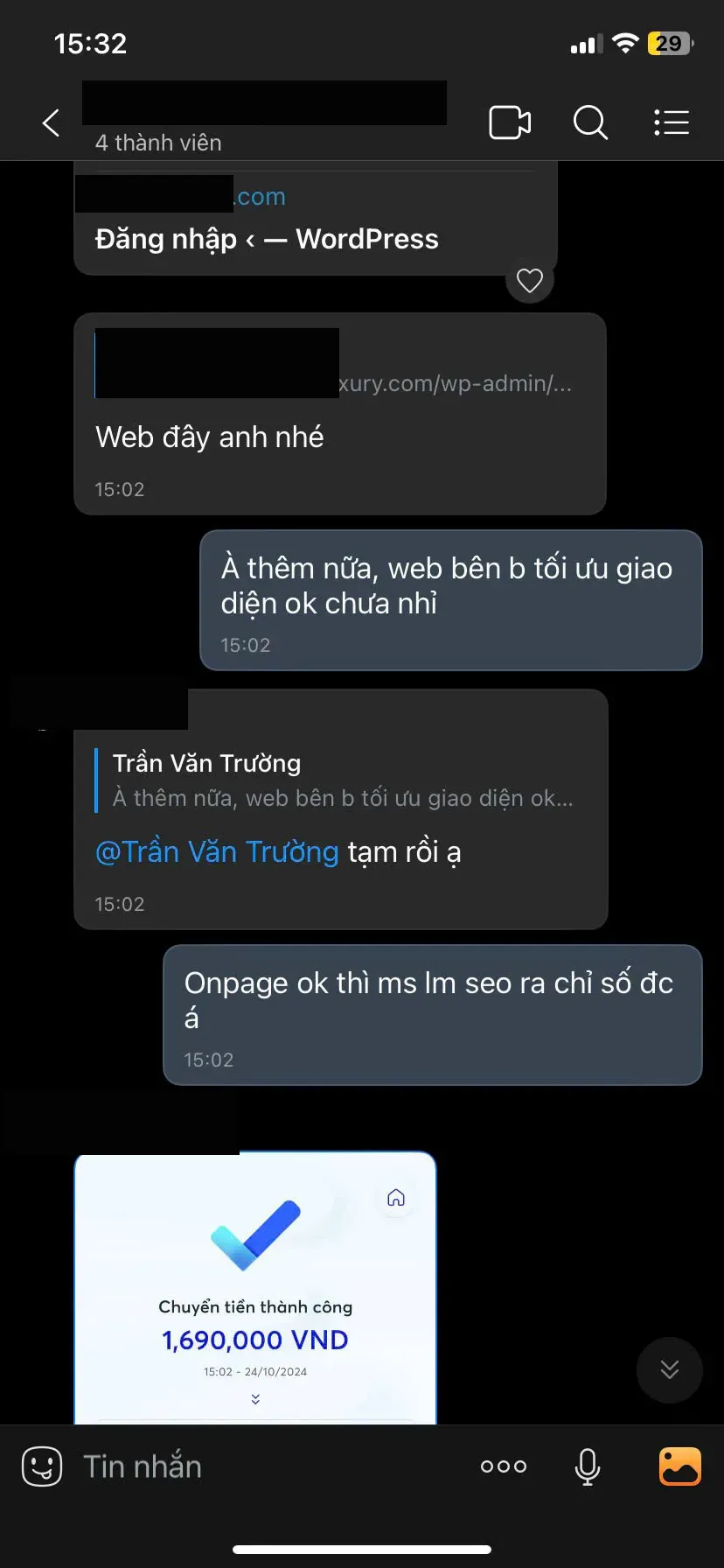Tap the heart reaction on link preview

pos(530,281)
